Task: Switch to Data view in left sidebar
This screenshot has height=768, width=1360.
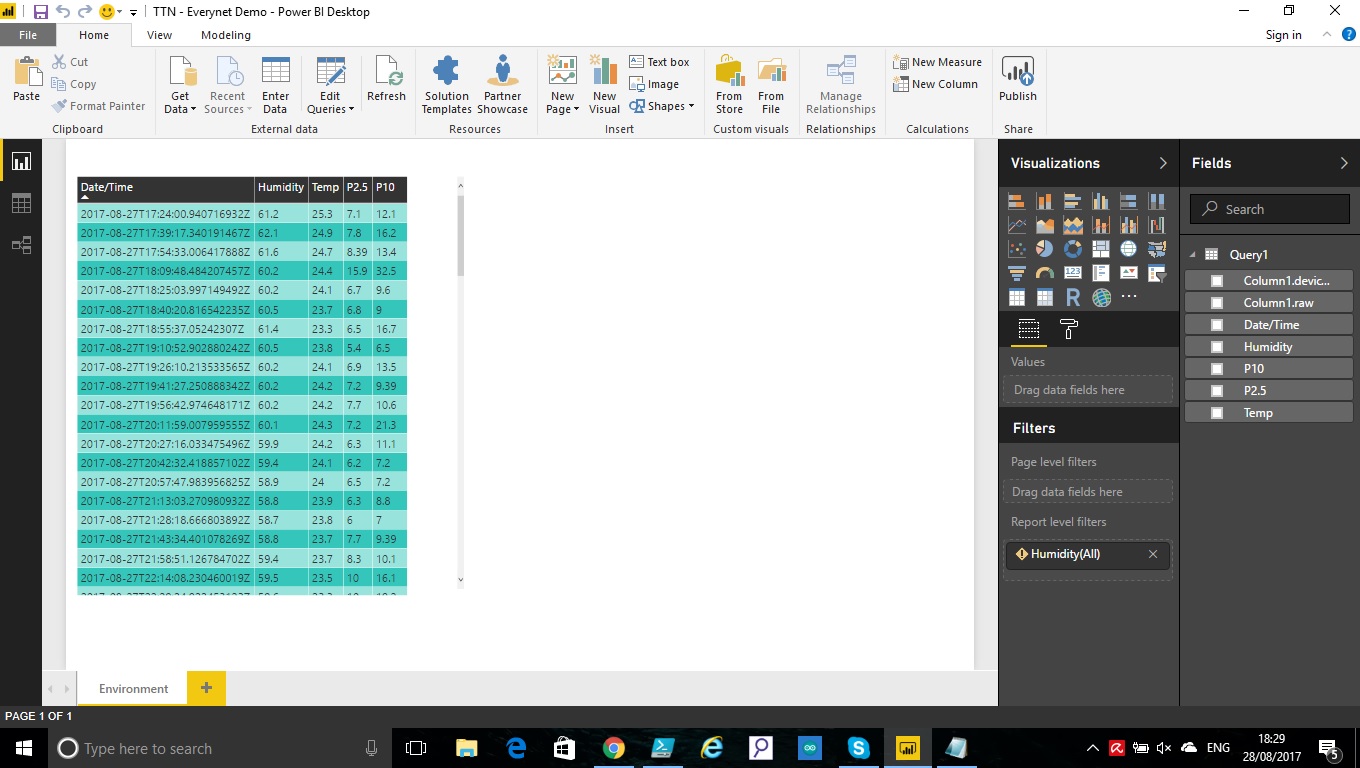Action: [21, 203]
